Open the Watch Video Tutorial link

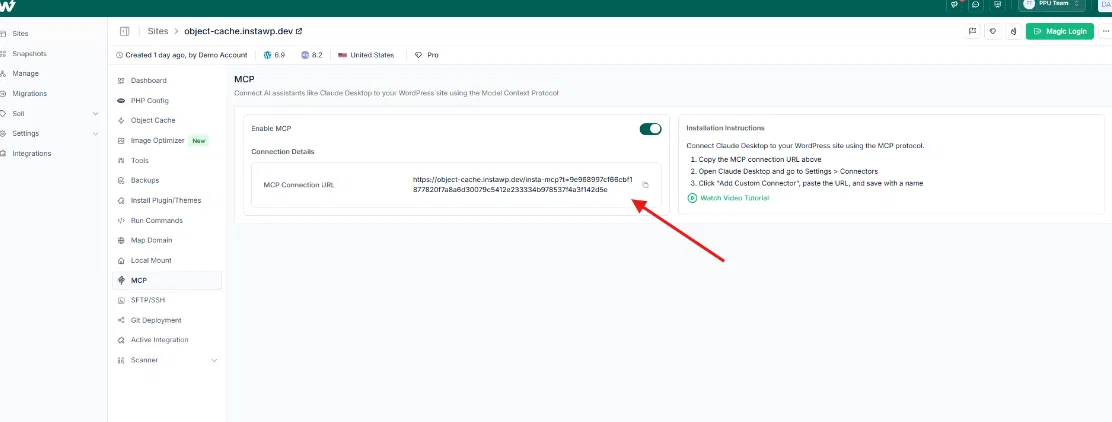click(x=734, y=198)
